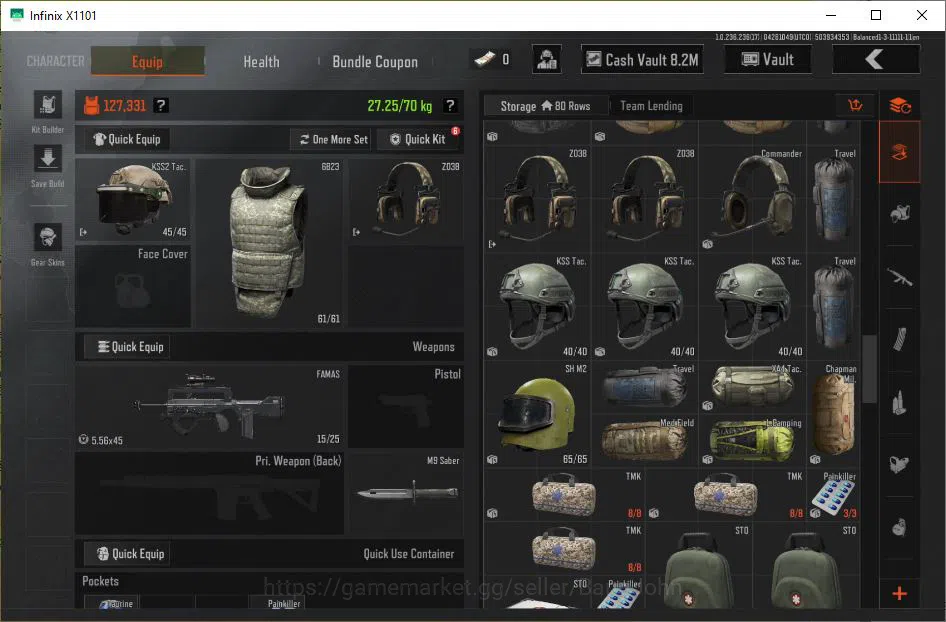This screenshot has height=622, width=946.
Task: Click Quick Equip in Weapons section
Action: click(127, 347)
